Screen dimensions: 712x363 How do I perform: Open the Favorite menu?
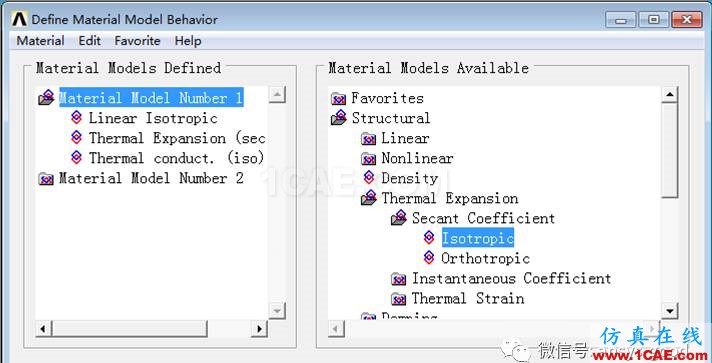pos(137,41)
